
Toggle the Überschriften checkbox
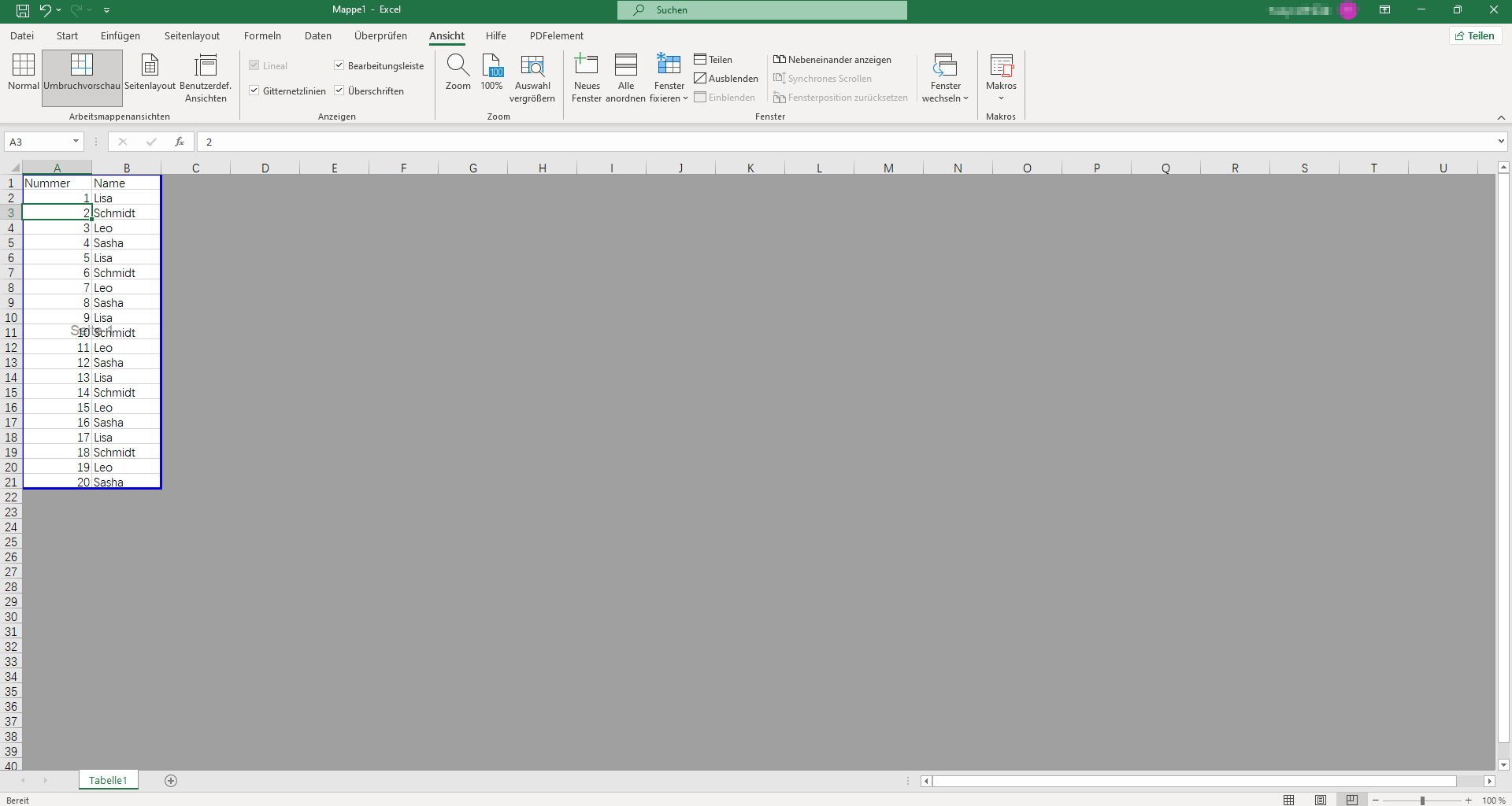click(339, 91)
